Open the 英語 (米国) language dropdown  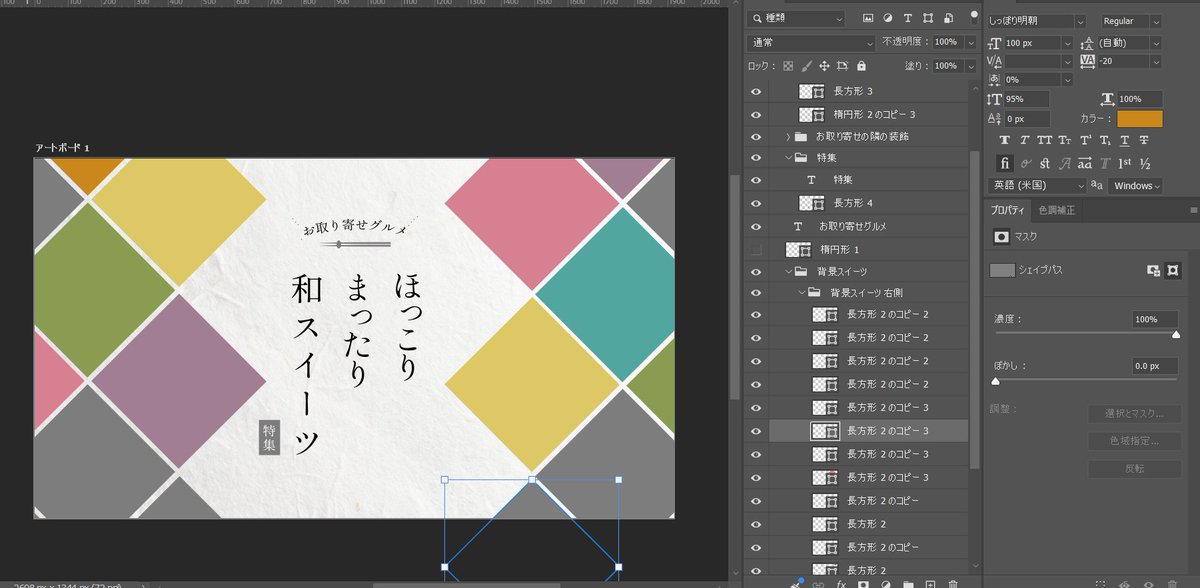(x=1036, y=186)
